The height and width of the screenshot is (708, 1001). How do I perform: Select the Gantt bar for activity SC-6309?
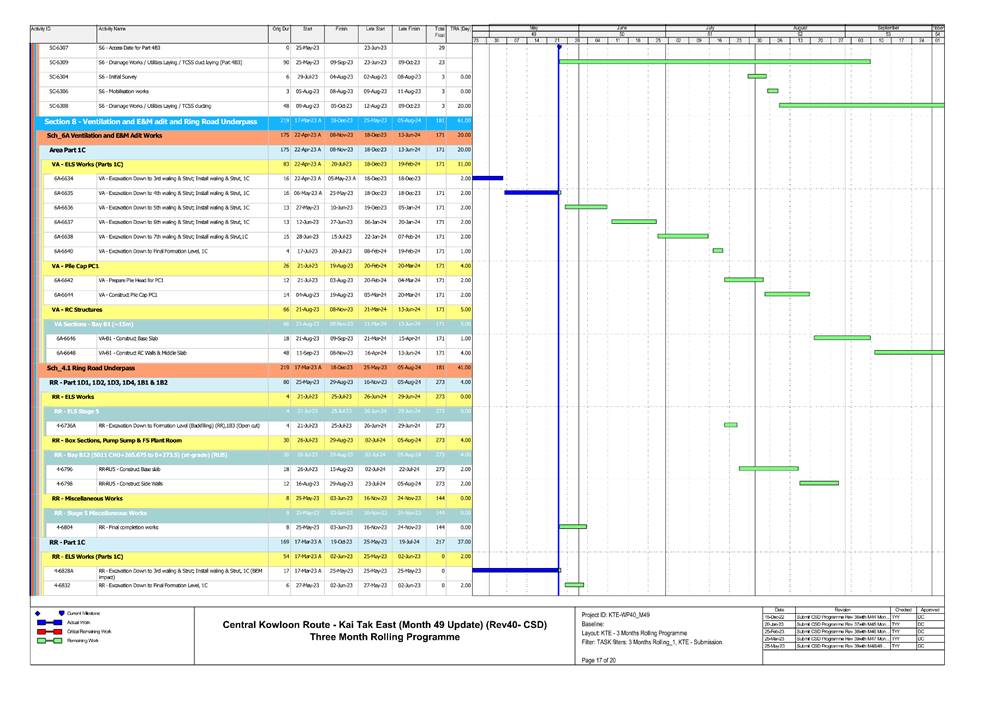(714, 62)
